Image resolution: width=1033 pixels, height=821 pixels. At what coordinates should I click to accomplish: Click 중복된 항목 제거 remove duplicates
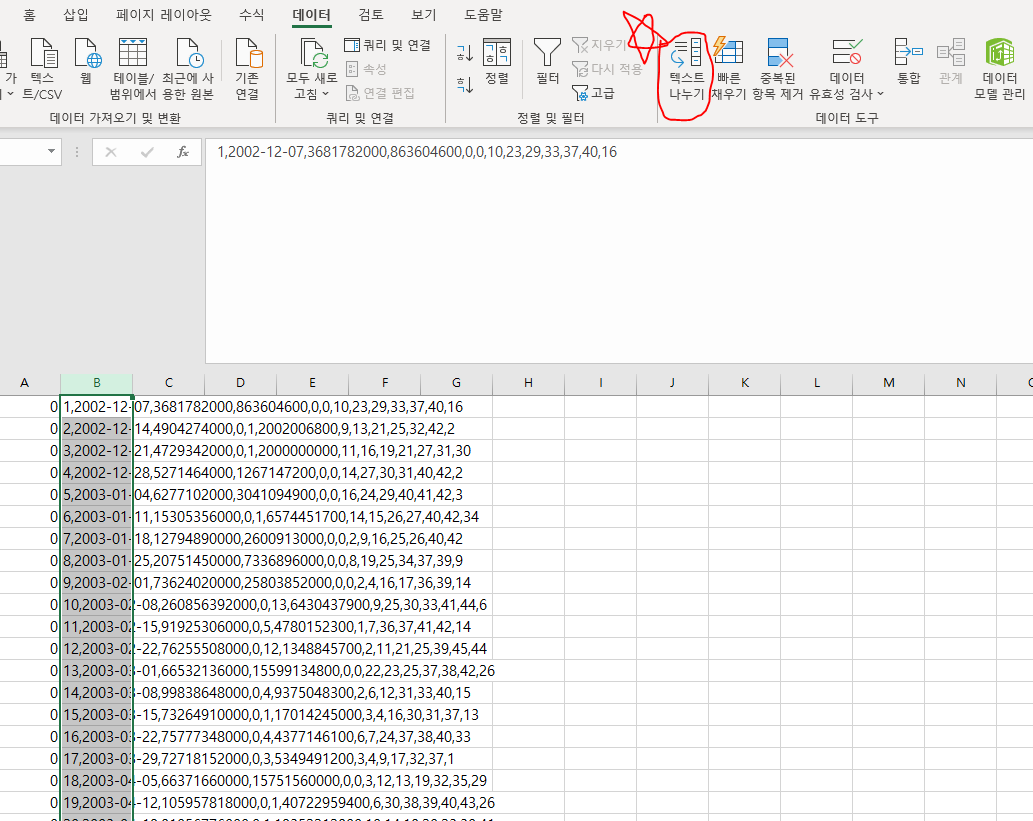pos(778,69)
